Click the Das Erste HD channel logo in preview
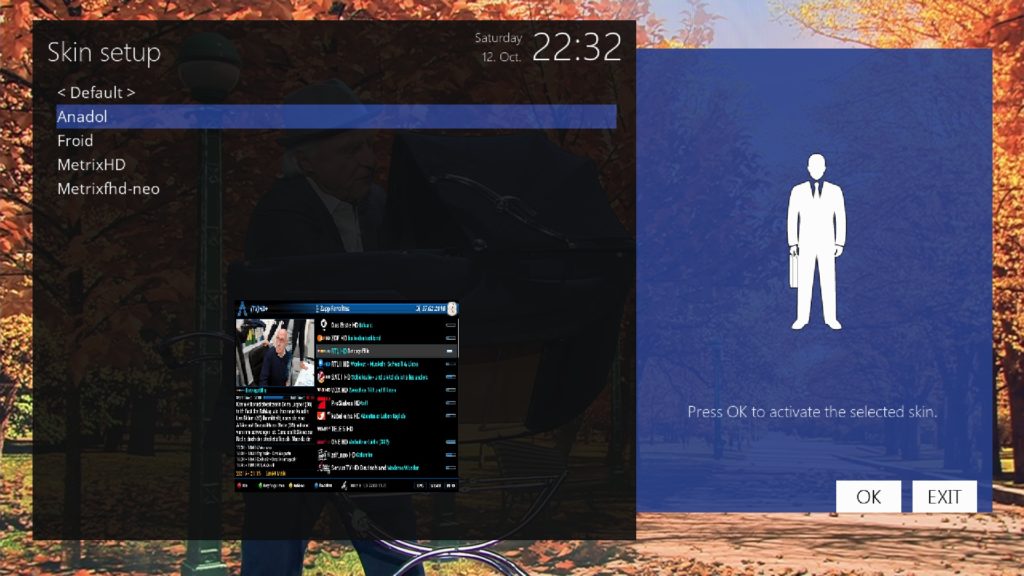 323,323
